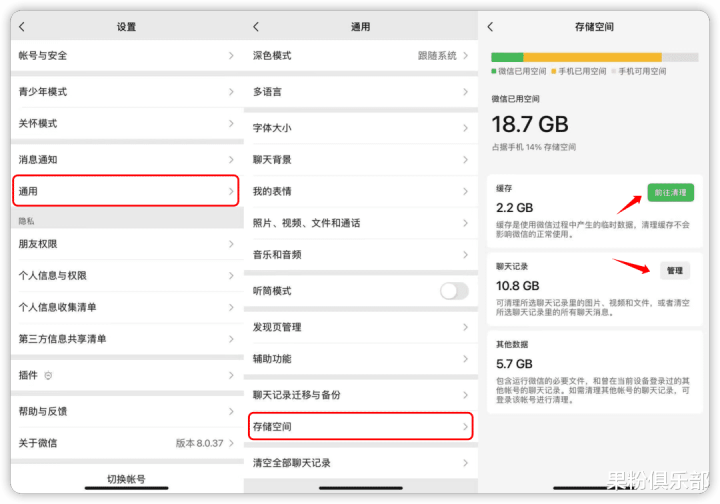Open 深色模式 setting
This screenshot has width=720, height=504.
[x=361, y=56]
